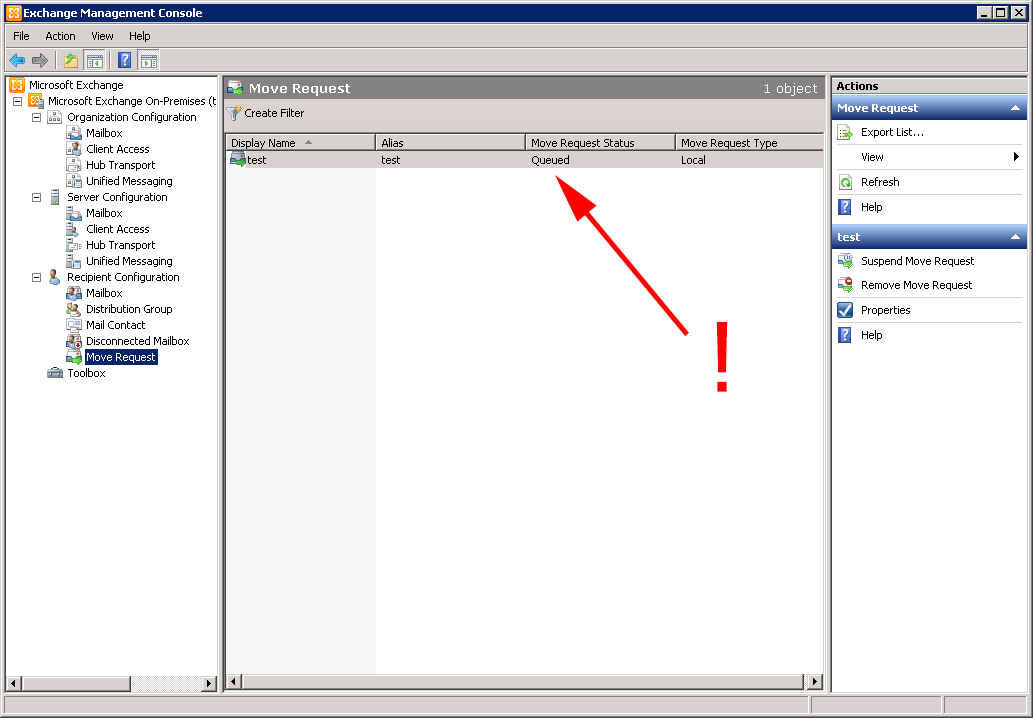Select Hub Transport under Organization Configuration
This screenshot has width=1033, height=718.
tap(121, 165)
